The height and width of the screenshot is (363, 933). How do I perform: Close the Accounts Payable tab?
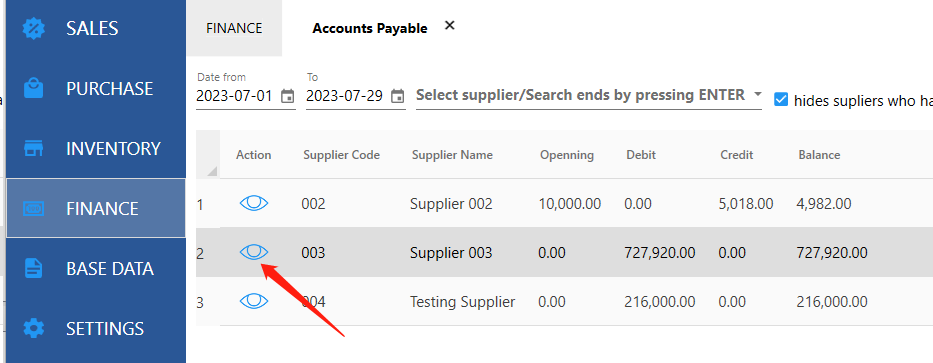450,25
